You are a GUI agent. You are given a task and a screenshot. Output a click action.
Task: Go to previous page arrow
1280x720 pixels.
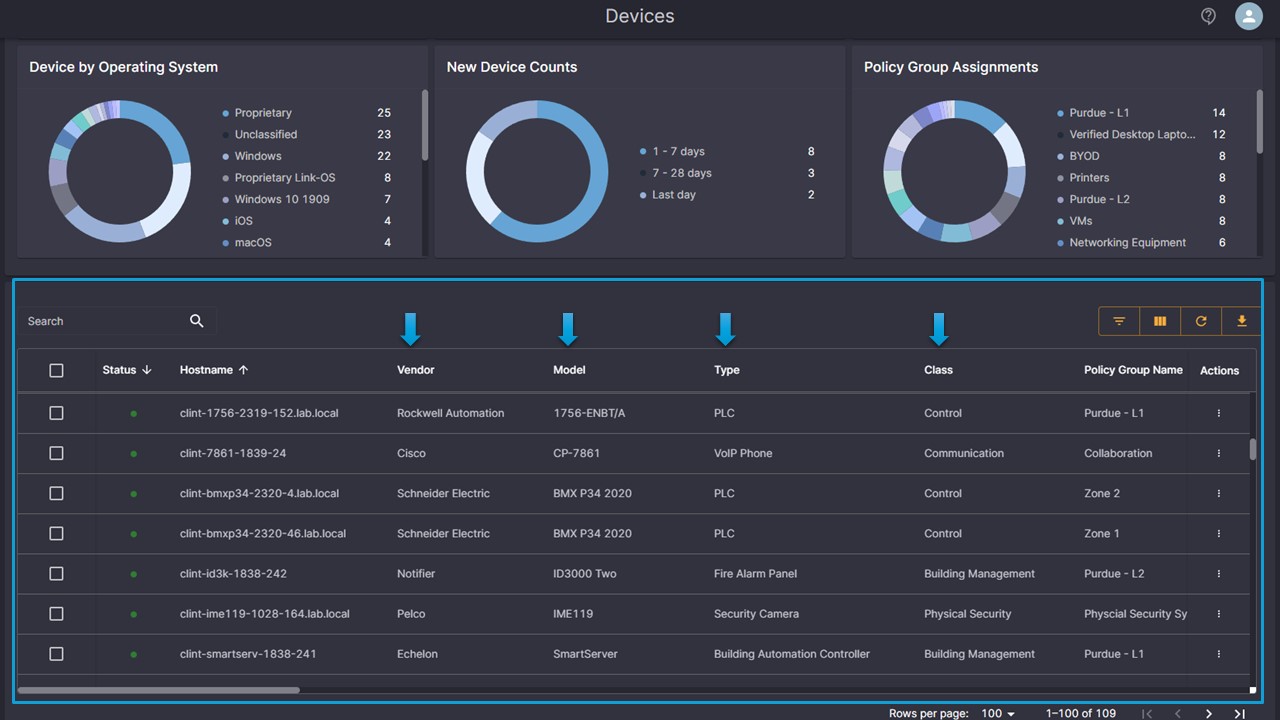pyautogui.click(x=1178, y=714)
